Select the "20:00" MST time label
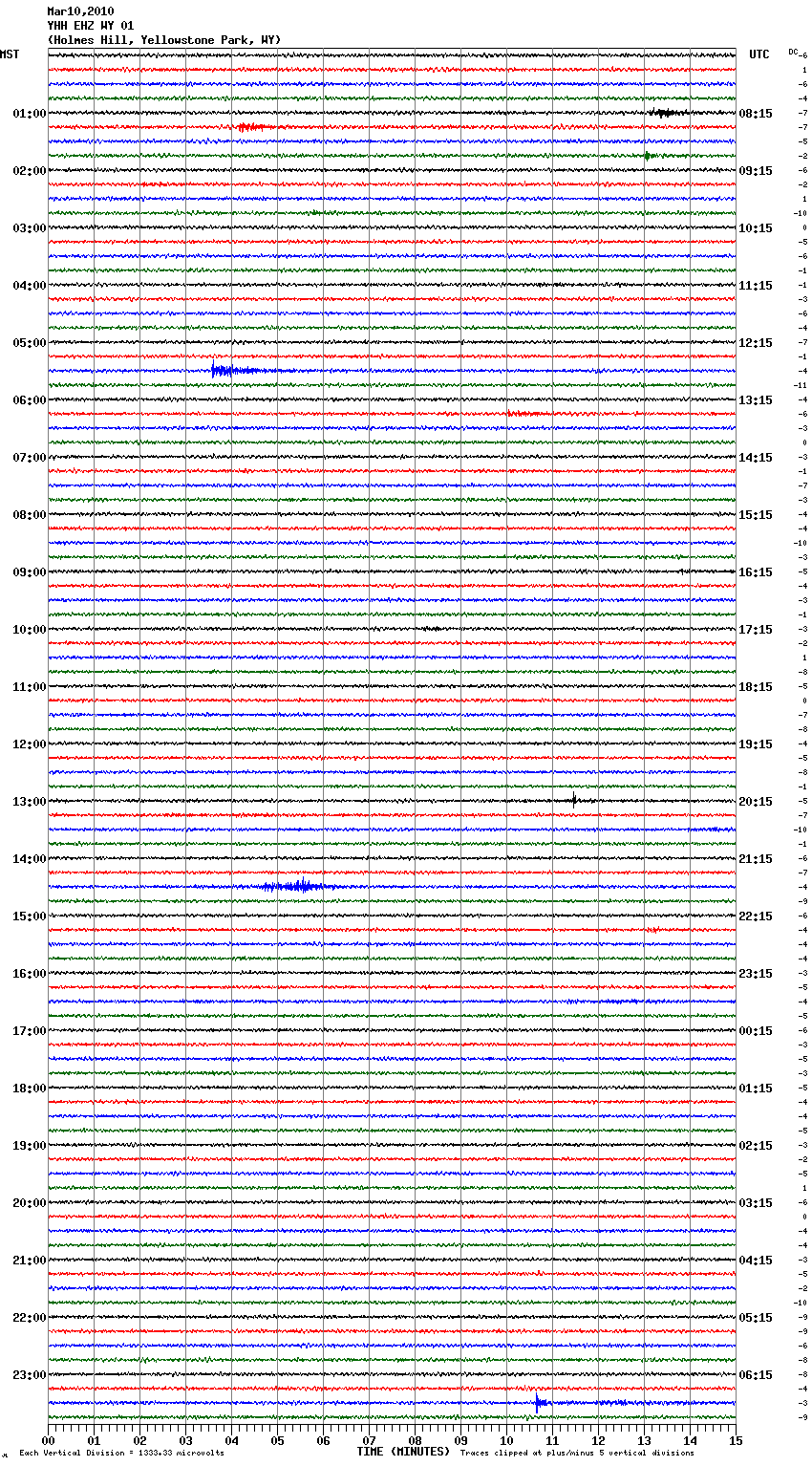This screenshot has height=1466, width=812. [30, 1203]
